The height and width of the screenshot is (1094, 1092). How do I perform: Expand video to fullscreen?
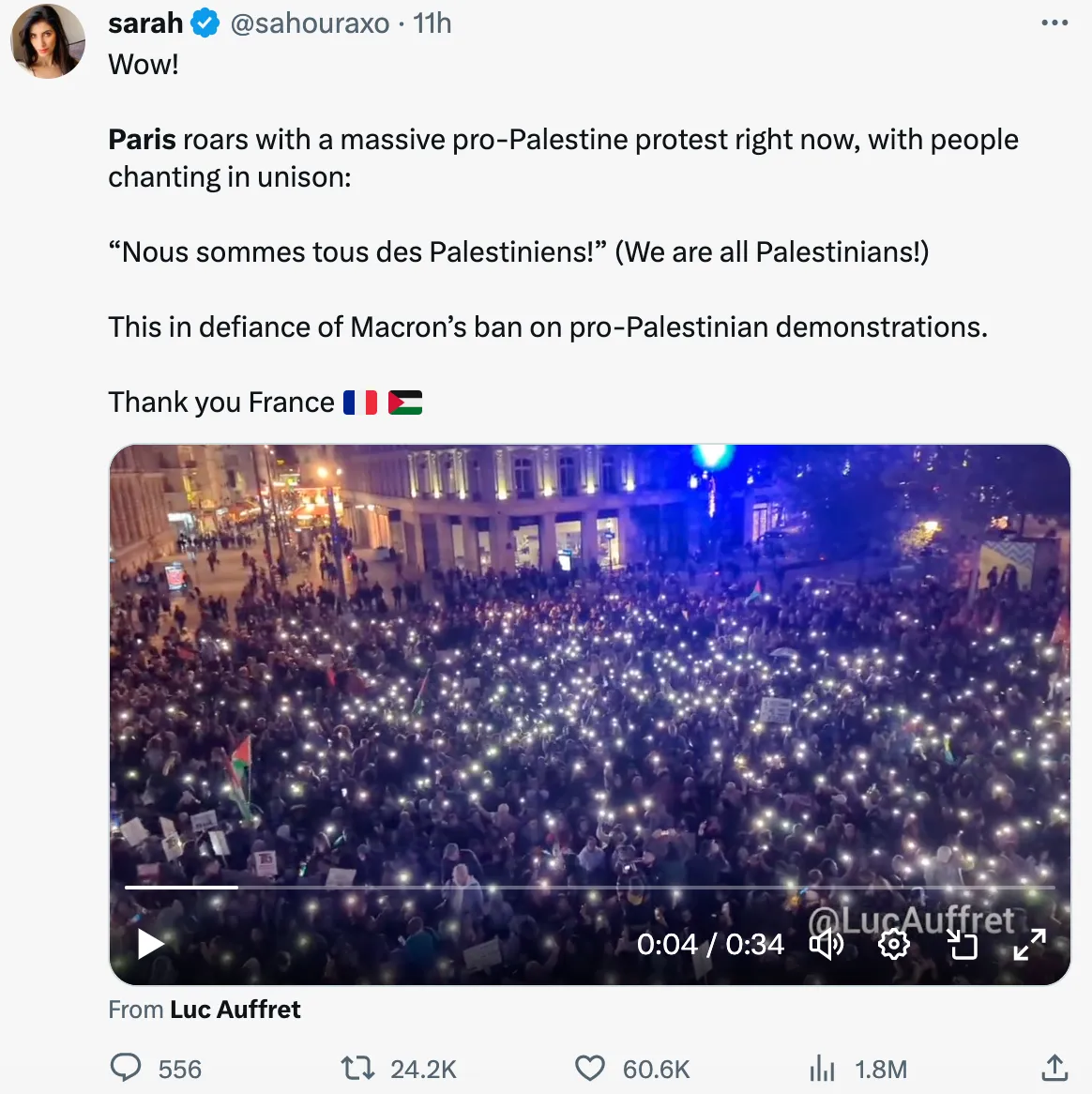[x=1029, y=944]
